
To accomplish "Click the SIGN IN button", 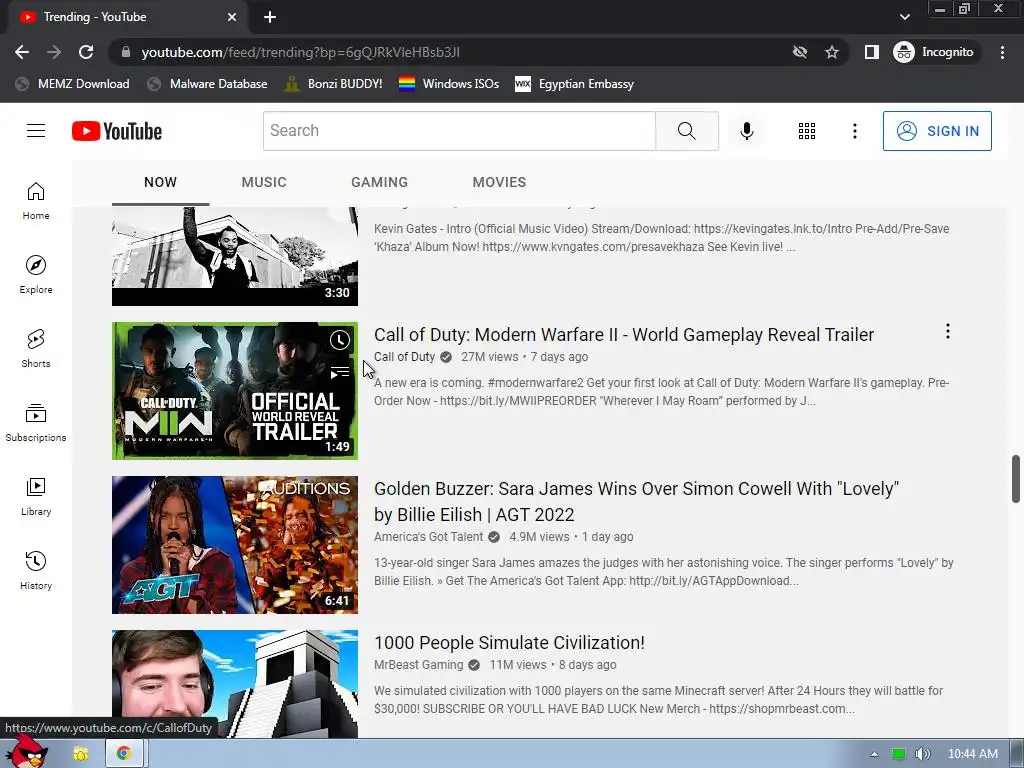I will point(937,131).
